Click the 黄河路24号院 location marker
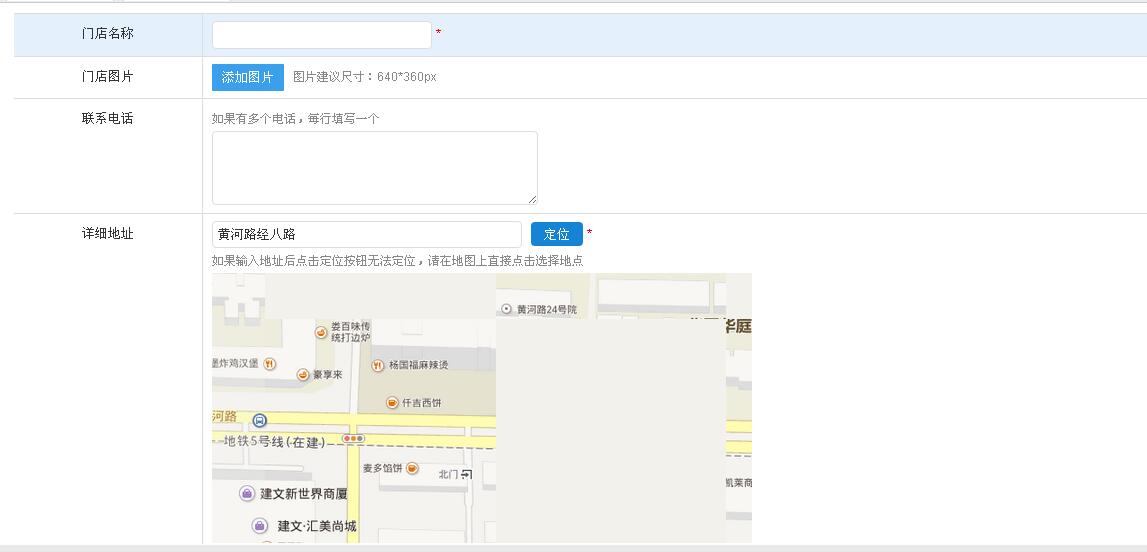This screenshot has width=1147, height=552. pyautogui.click(x=506, y=309)
